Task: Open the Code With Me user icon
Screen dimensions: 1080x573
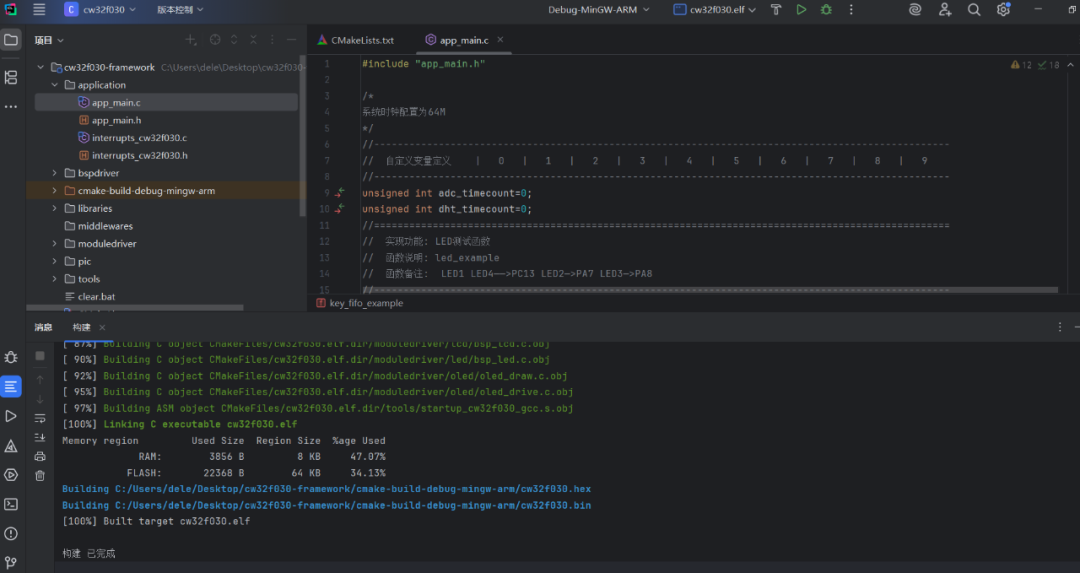Action: pyautogui.click(x=945, y=10)
